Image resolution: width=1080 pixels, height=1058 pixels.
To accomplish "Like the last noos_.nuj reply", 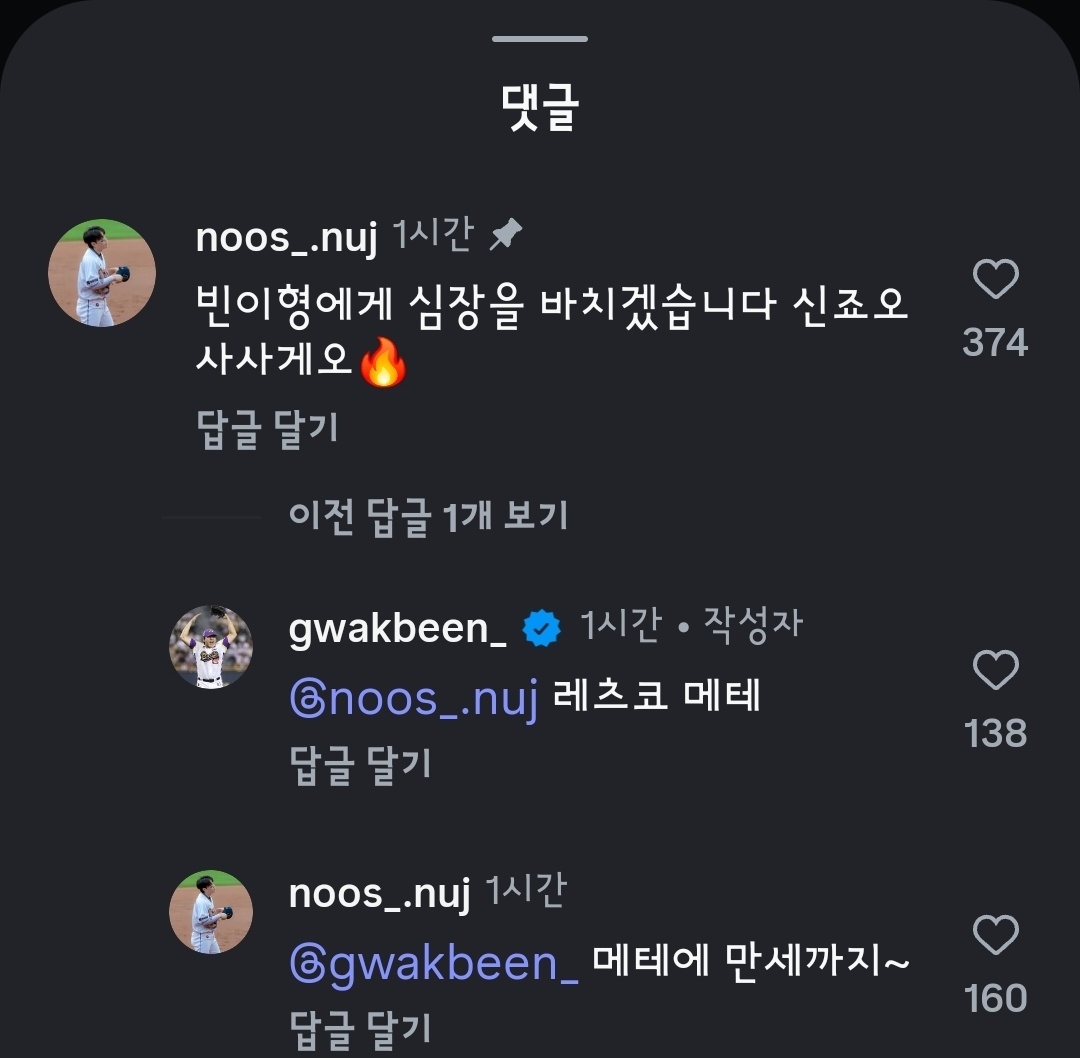I will point(995,936).
